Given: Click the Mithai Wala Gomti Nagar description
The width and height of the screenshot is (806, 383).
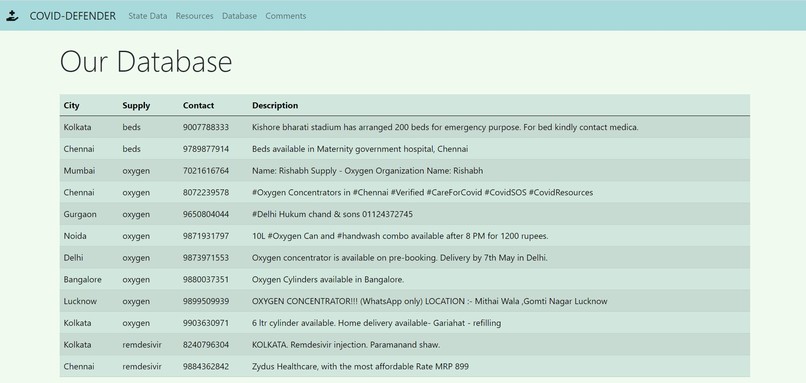Looking at the screenshot, I should pyautogui.click(x=430, y=301).
